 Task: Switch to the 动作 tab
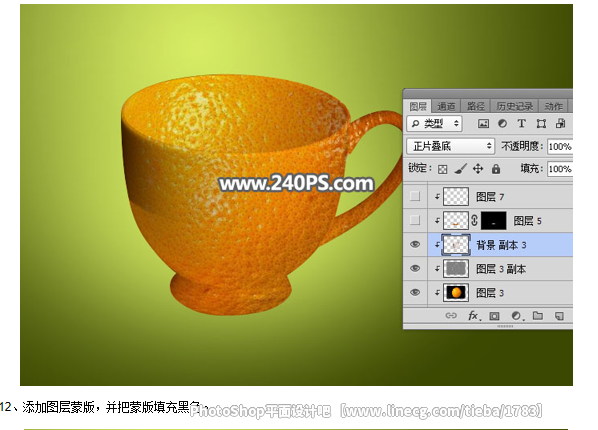(553, 106)
